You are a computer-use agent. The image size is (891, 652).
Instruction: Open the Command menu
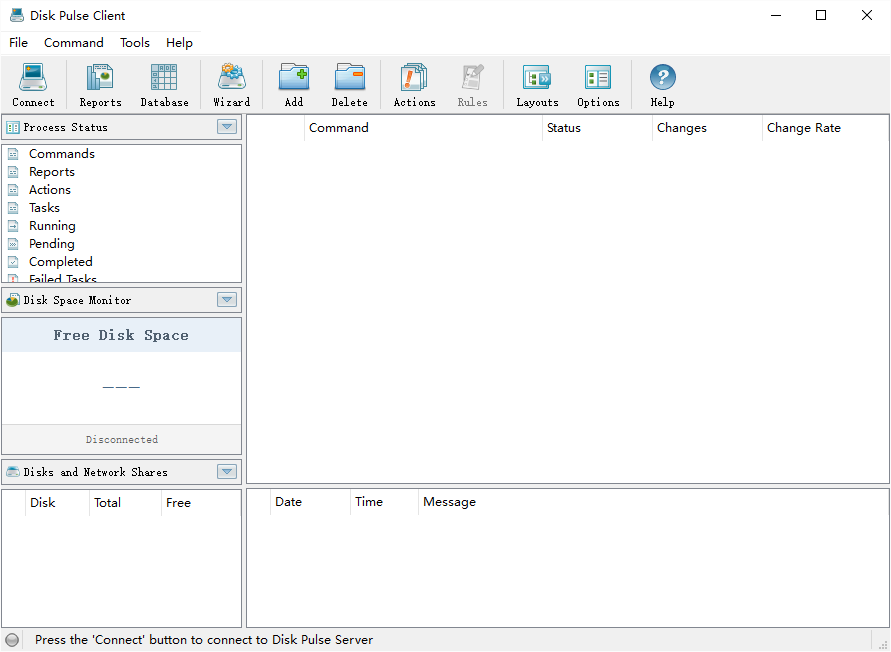click(x=74, y=43)
